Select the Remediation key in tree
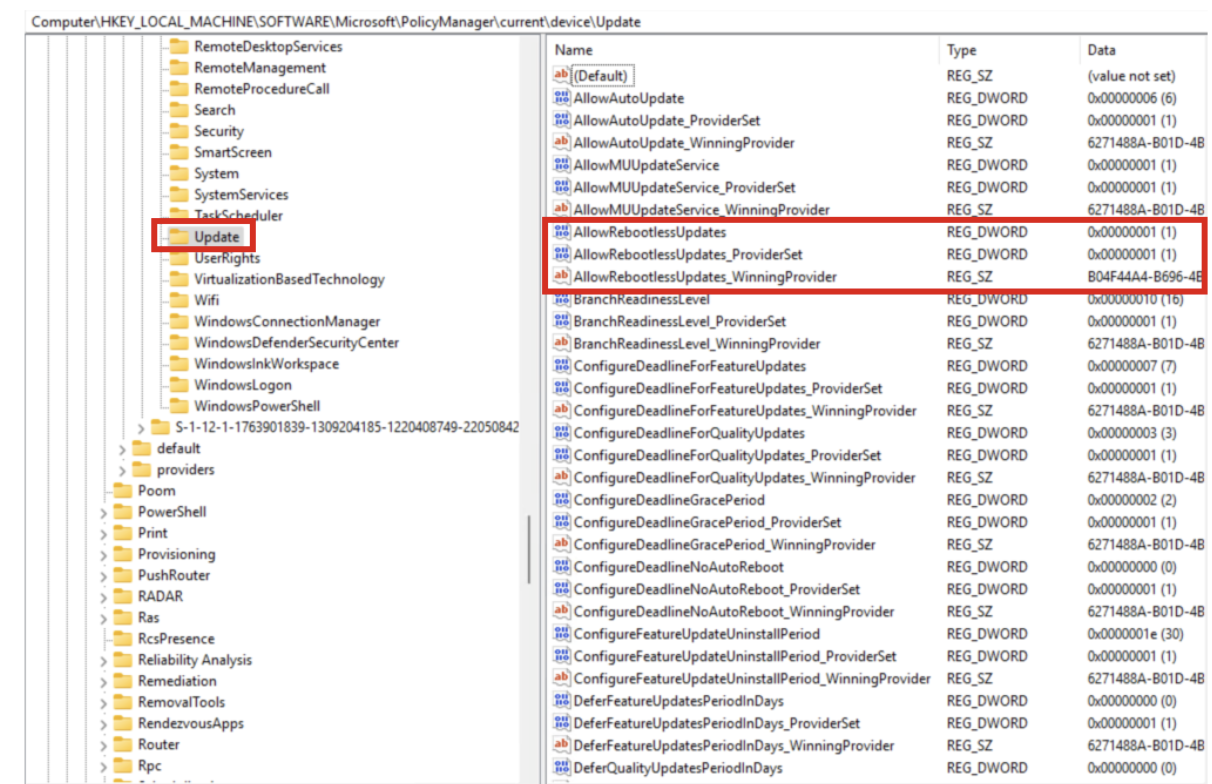1212x784 pixels. click(x=177, y=681)
